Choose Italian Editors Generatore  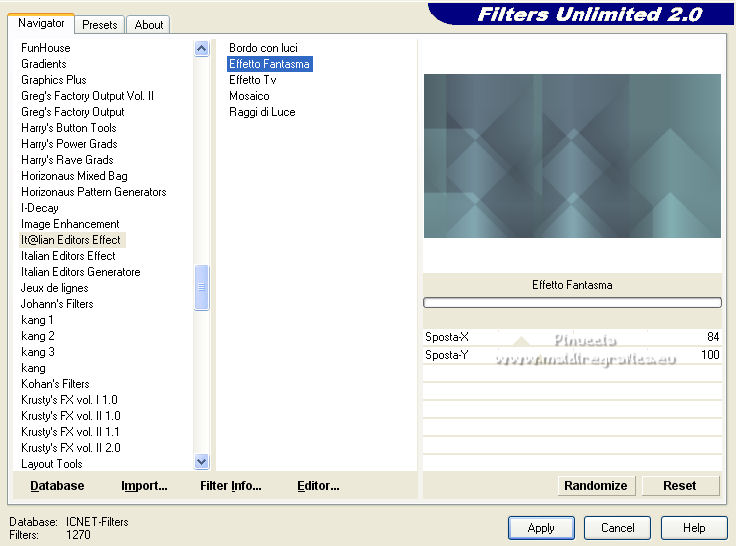80,271
